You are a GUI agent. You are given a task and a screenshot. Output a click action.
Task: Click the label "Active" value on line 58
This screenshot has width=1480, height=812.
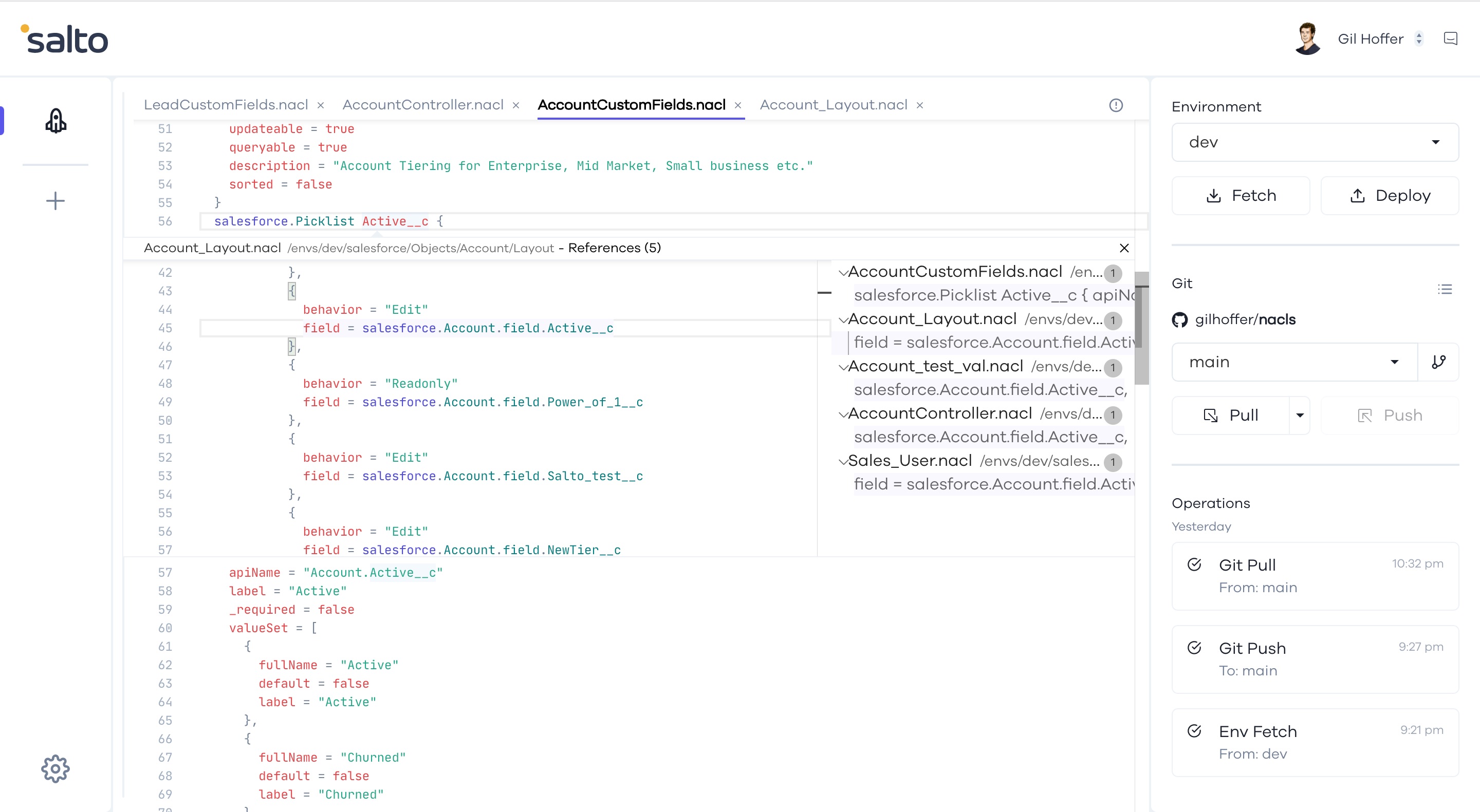[x=317, y=591]
